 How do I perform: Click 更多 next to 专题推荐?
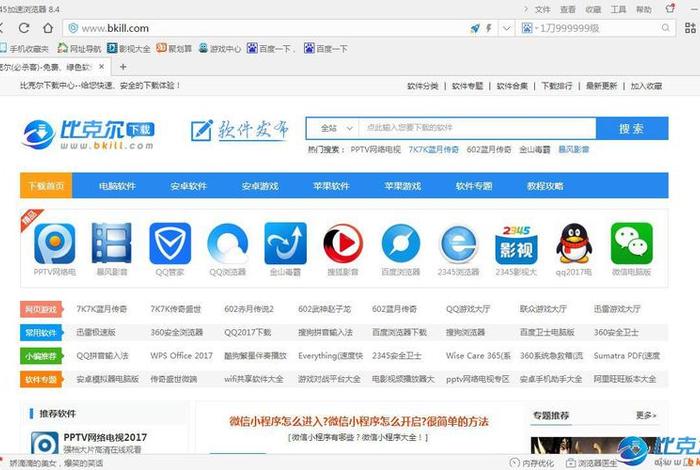click(646, 415)
